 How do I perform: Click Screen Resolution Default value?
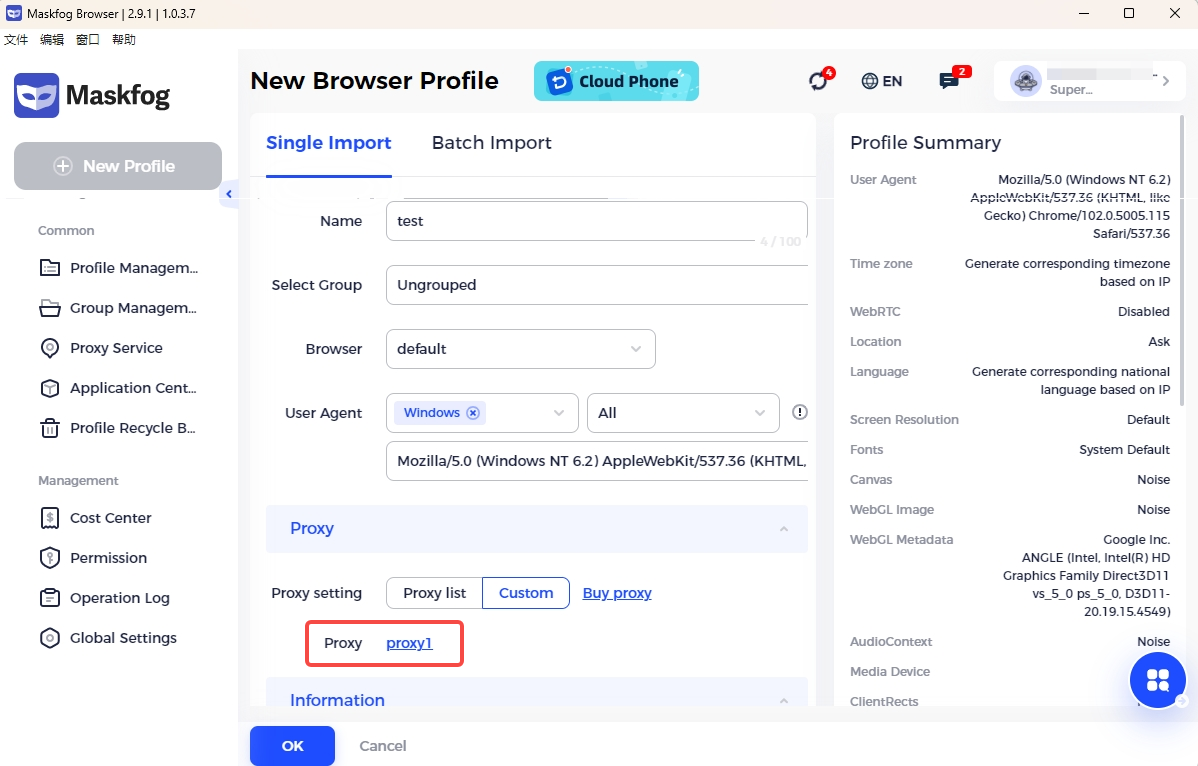click(x=1148, y=420)
